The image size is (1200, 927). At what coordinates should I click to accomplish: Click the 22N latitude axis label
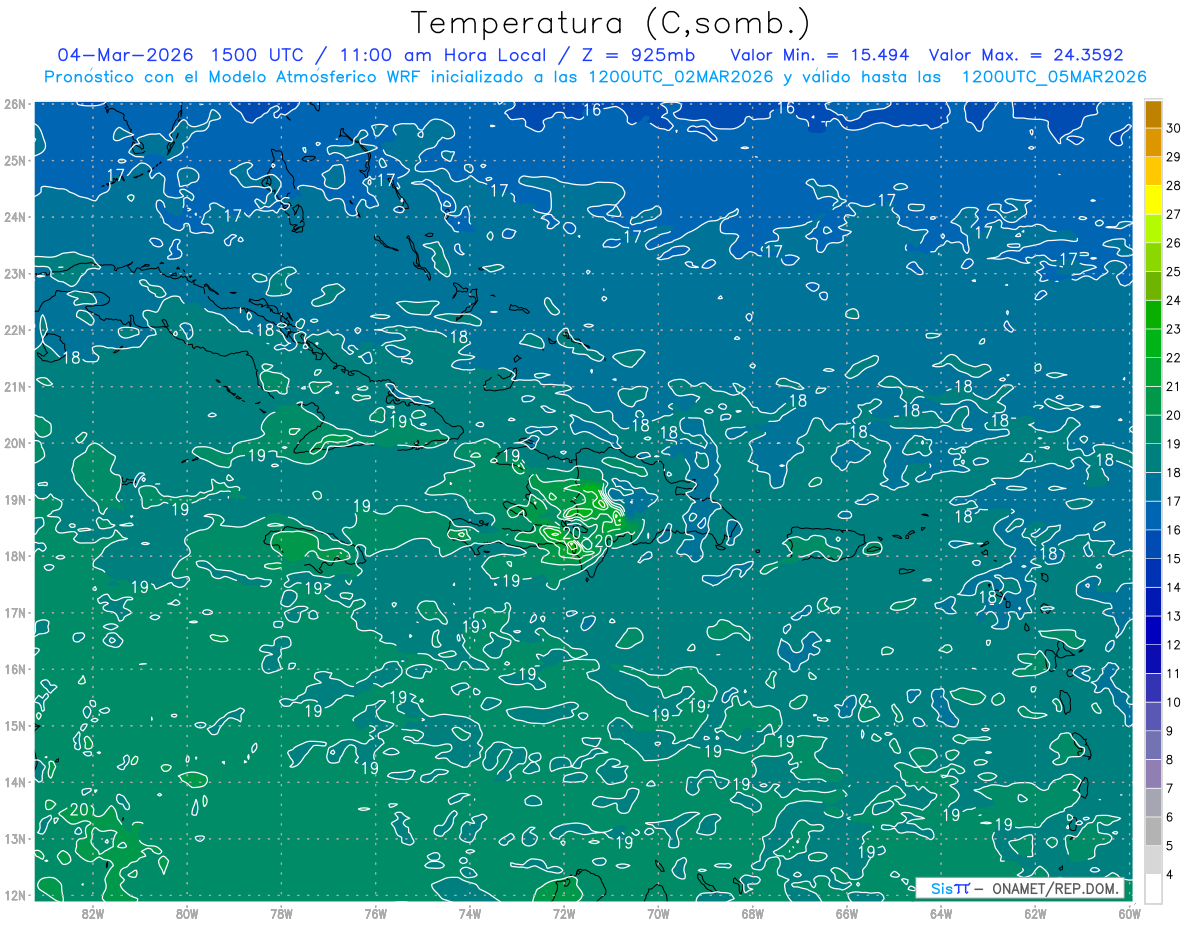point(14,330)
